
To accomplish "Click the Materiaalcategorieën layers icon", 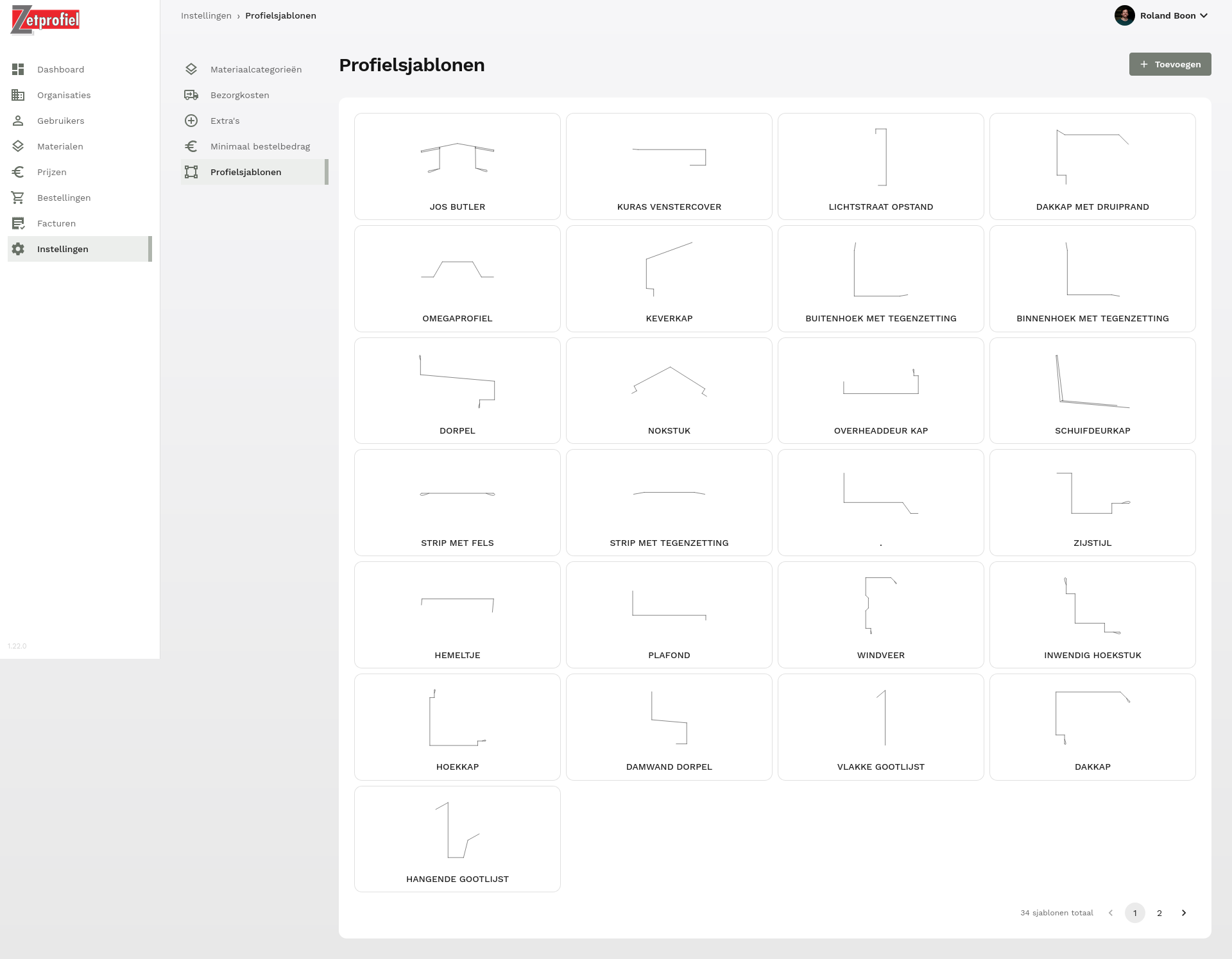I will 191,69.
